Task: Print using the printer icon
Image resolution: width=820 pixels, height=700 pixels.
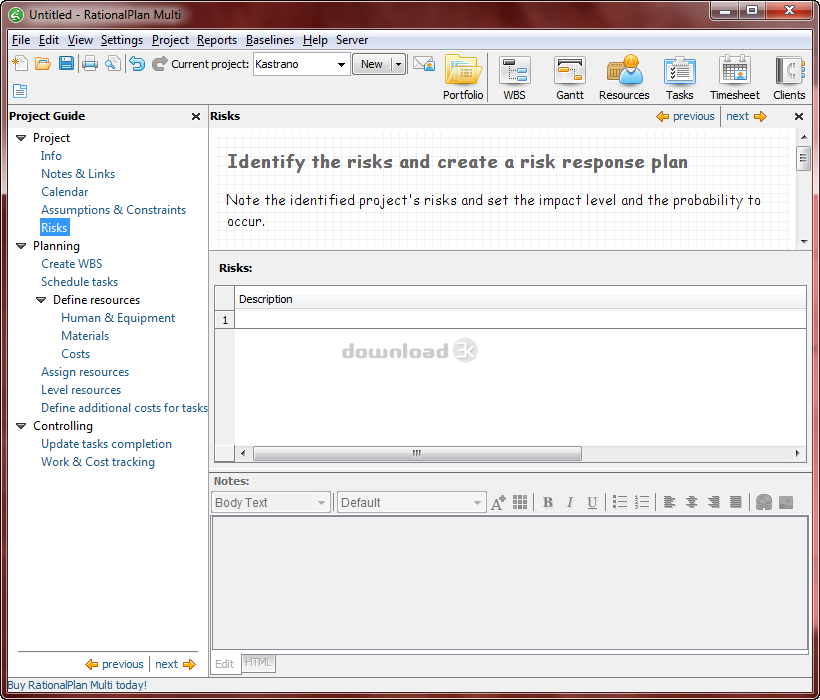Action: (89, 64)
